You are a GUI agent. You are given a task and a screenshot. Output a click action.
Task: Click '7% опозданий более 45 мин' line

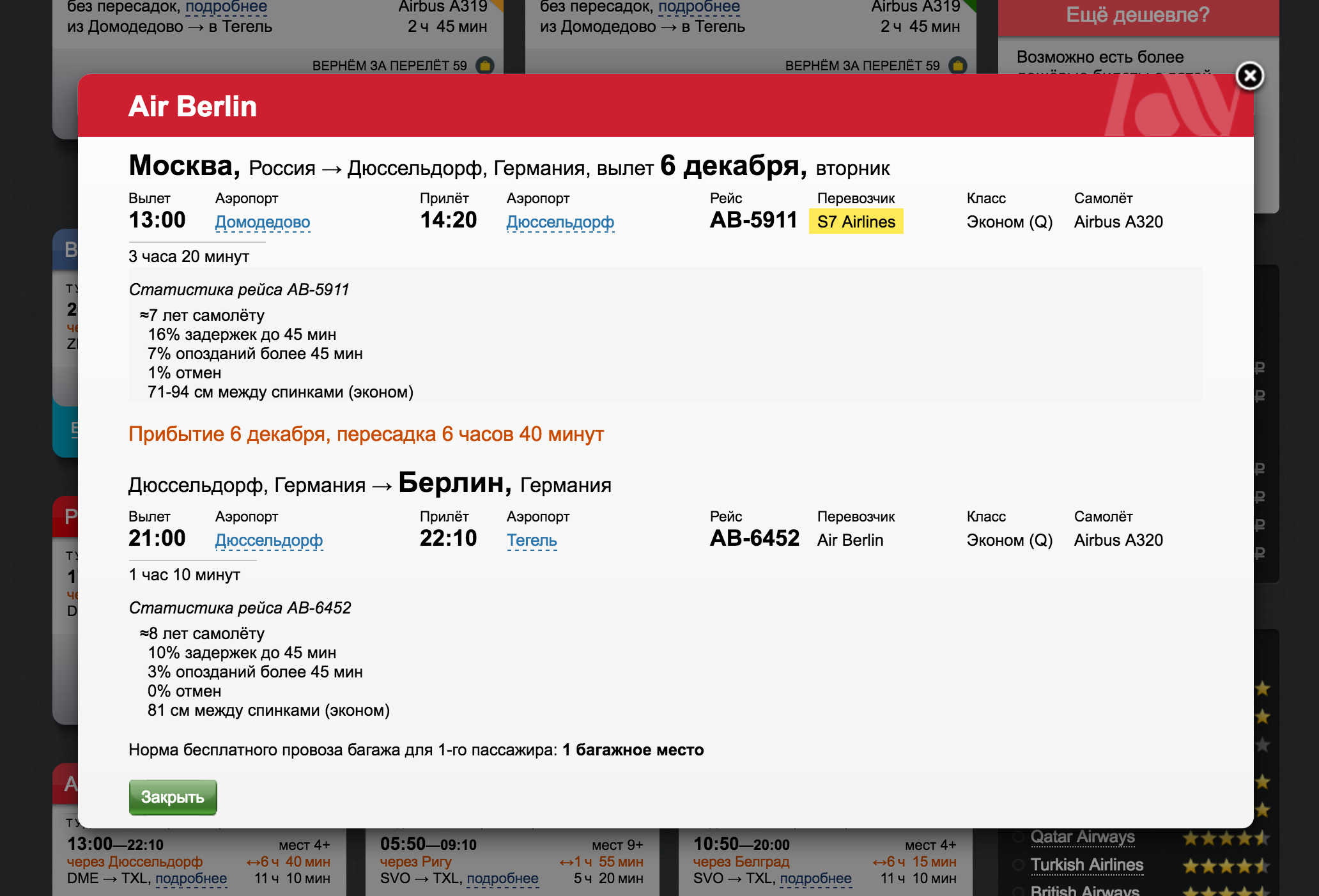click(255, 354)
